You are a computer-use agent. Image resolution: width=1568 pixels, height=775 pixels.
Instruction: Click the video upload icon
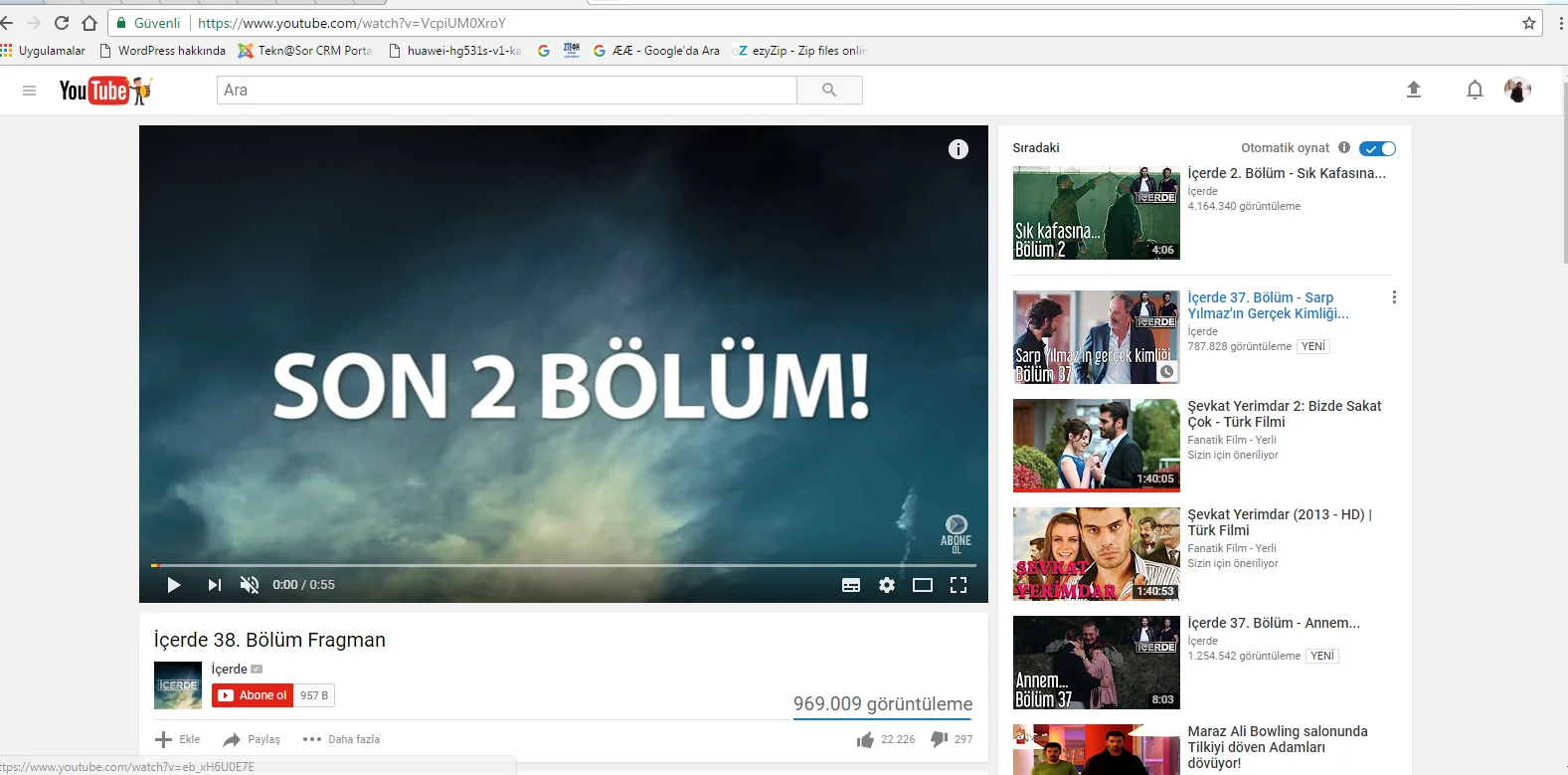click(x=1414, y=90)
